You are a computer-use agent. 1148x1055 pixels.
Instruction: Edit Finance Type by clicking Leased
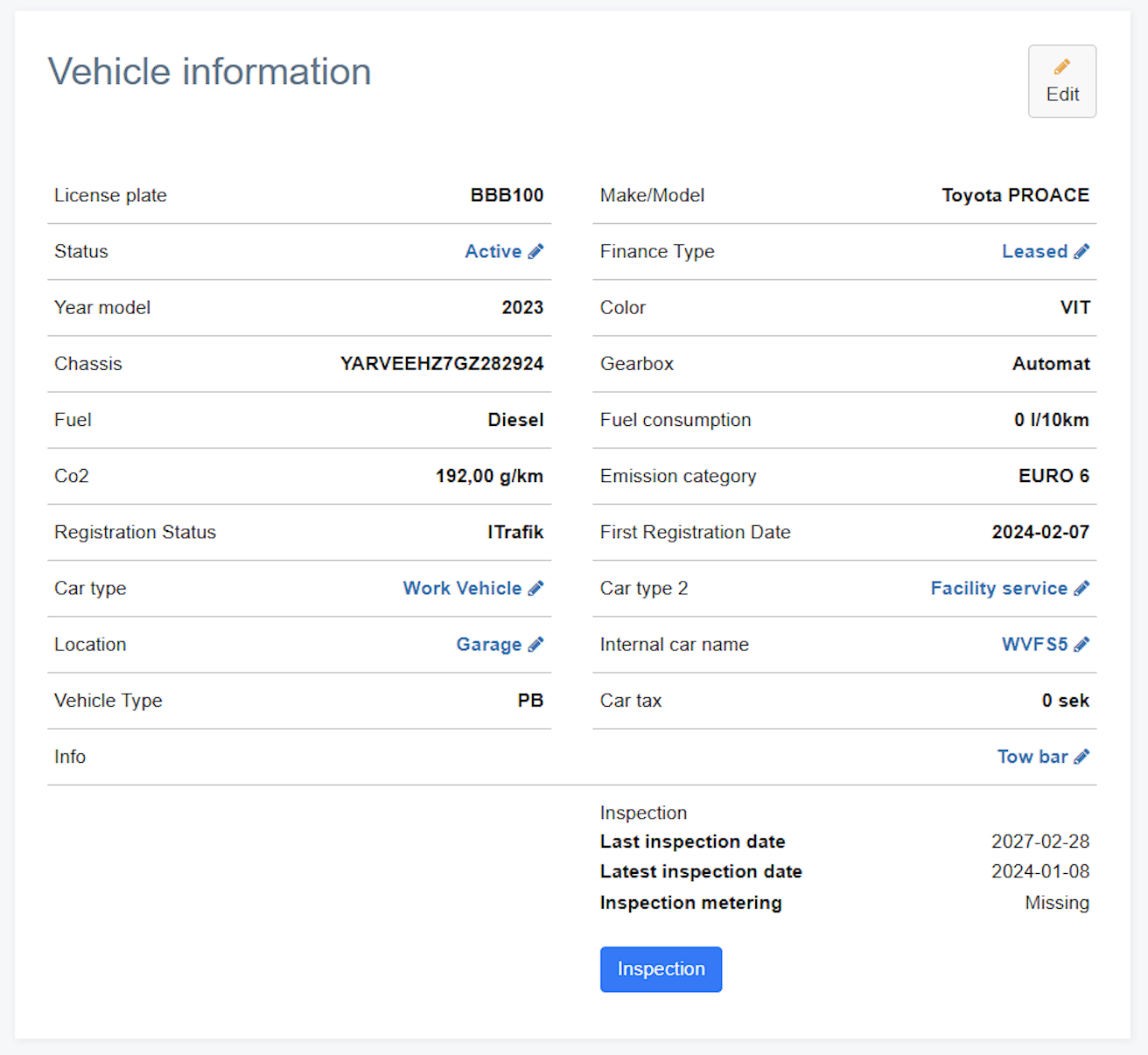tap(1035, 251)
